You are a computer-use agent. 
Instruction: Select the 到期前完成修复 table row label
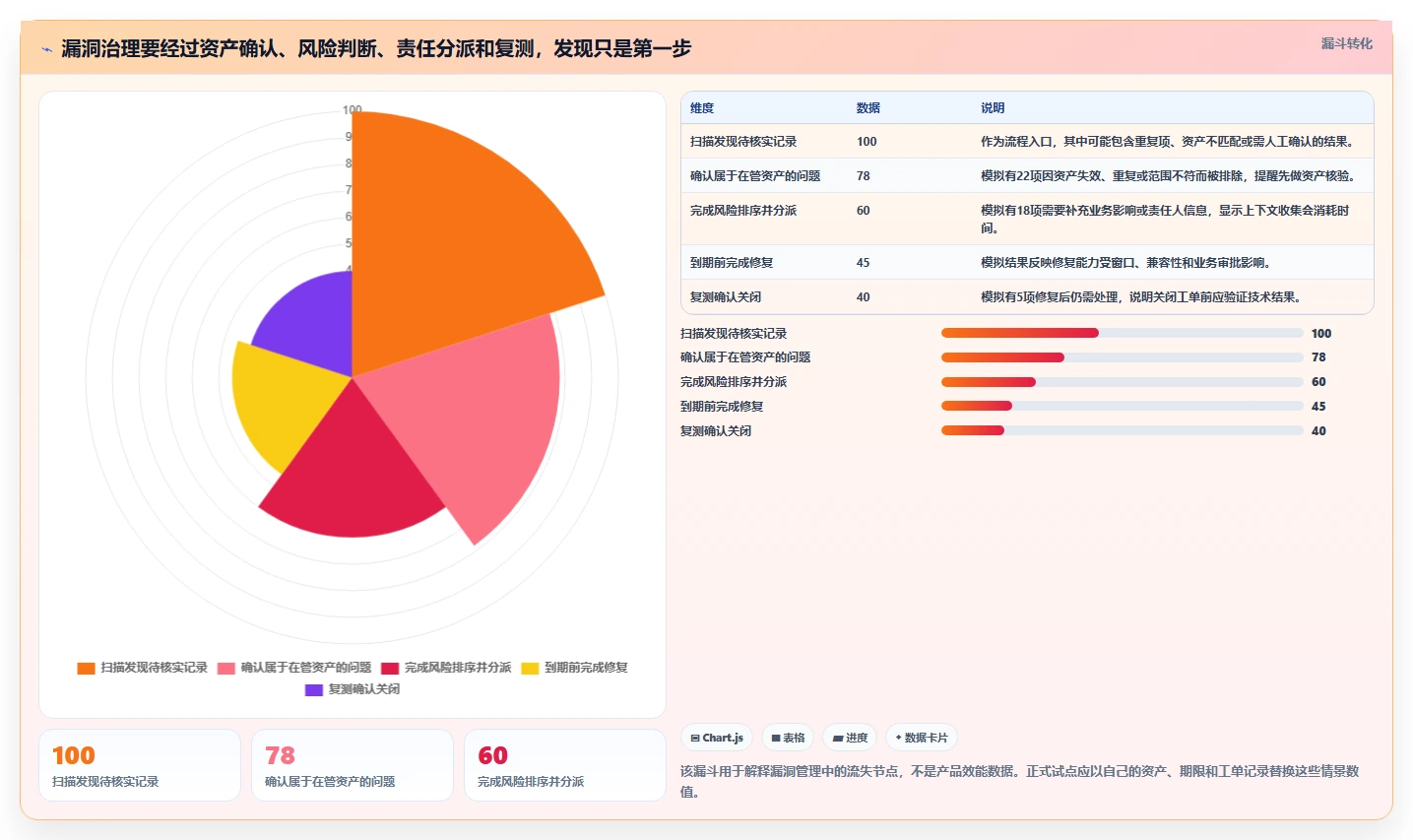pos(732,263)
